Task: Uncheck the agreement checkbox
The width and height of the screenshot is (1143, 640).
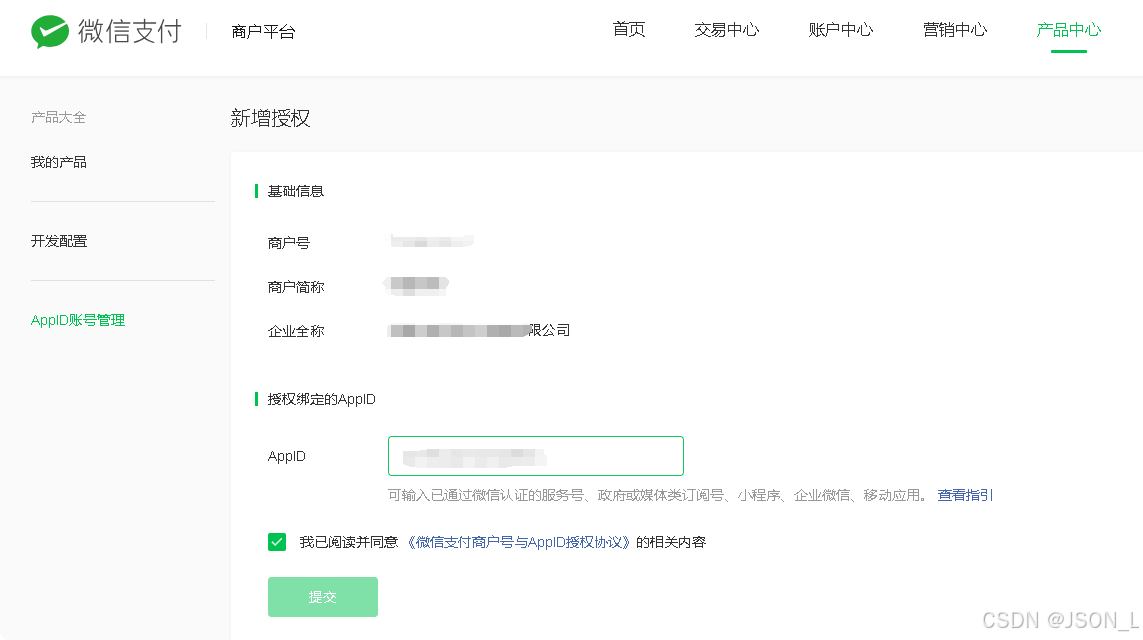Action: [x=277, y=542]
